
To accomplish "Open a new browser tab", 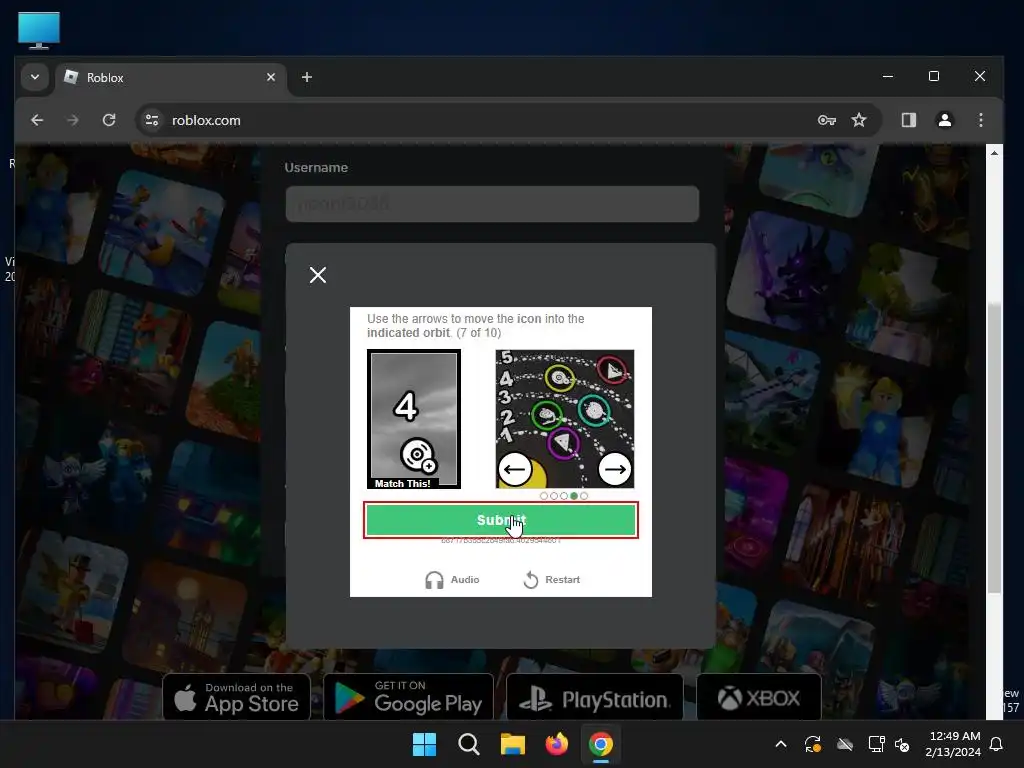I will pos(306,77).
